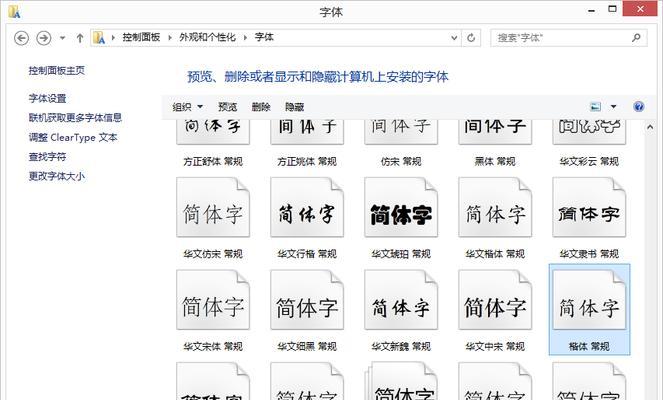Click 删除 in the toolbar
Viewport: 663px width, 400px height.
(x=261, y=107)
